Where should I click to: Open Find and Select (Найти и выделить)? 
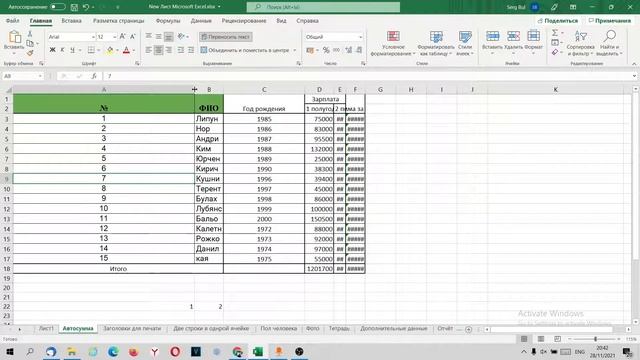(x=609, y=43)
